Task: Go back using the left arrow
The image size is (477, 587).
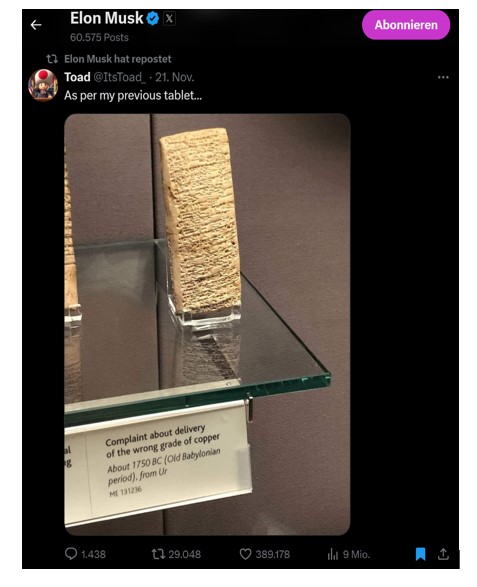Action: pos(36,25)
